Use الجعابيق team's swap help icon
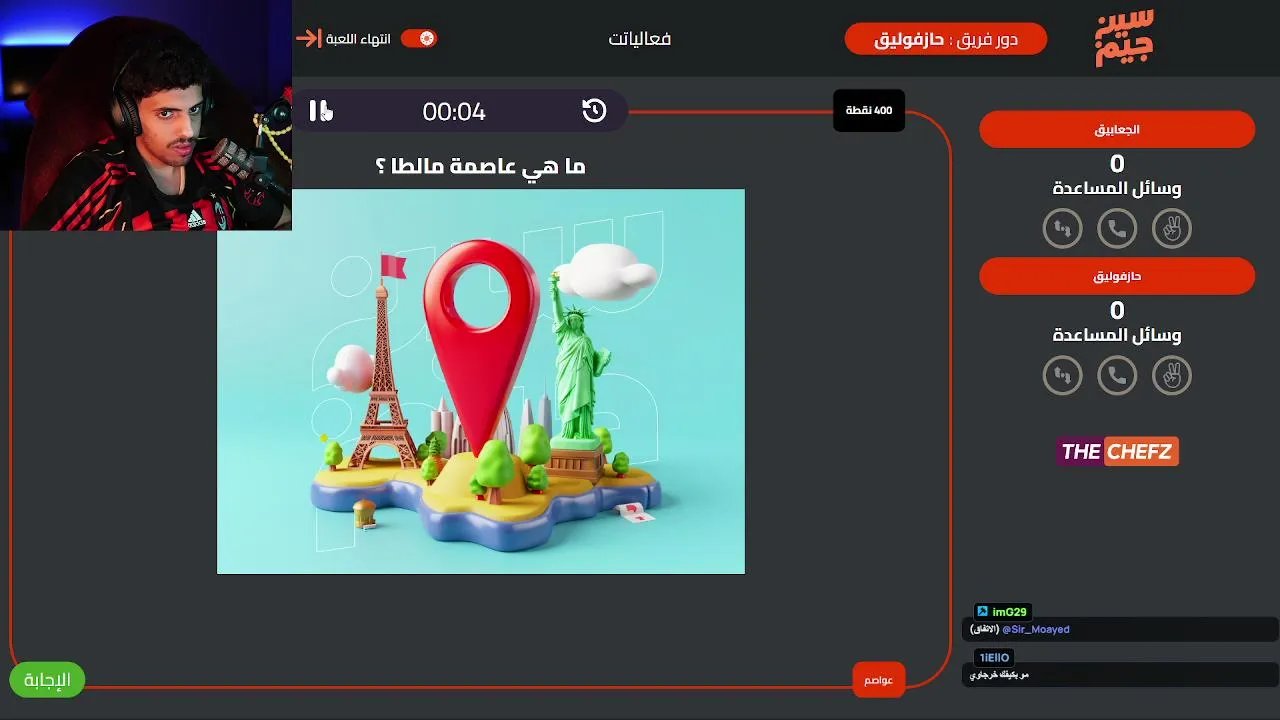Image resolution: width=1280 pixels, height=720 pixels. tap(1062, 229)
